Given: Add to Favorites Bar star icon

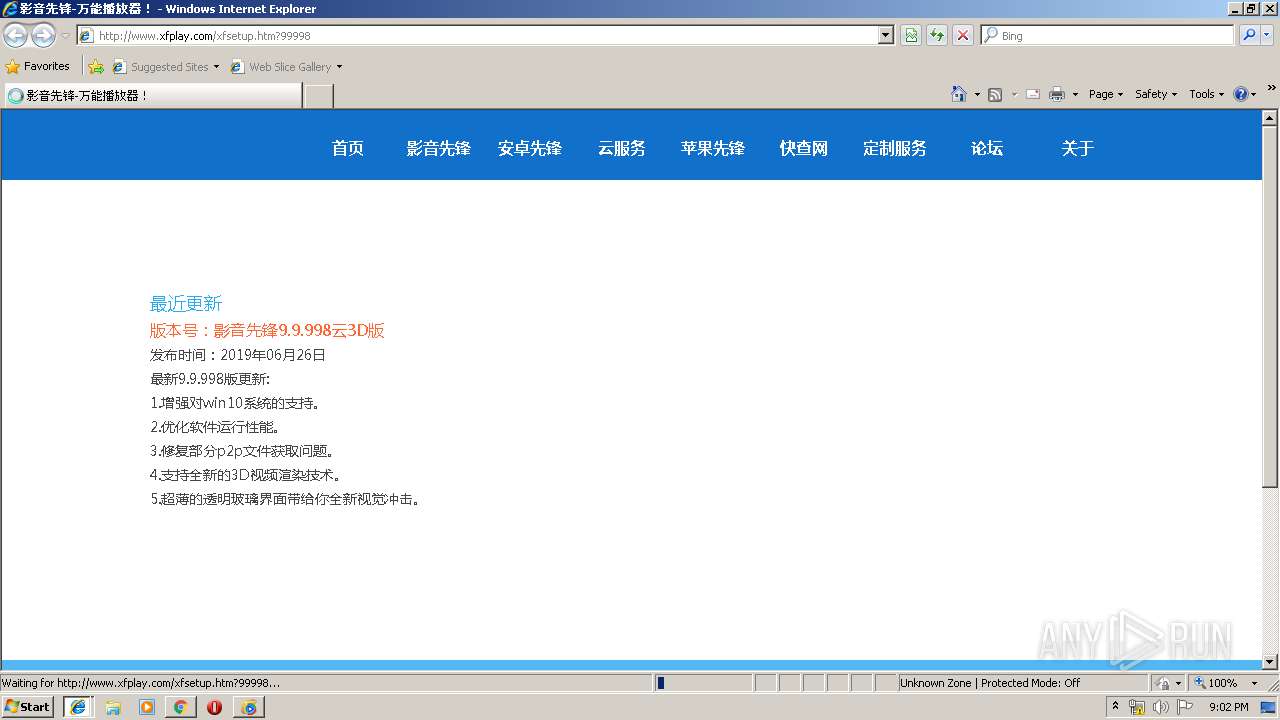Looking at the screenshot, I should pyautogui.click(x=96, y=67).
